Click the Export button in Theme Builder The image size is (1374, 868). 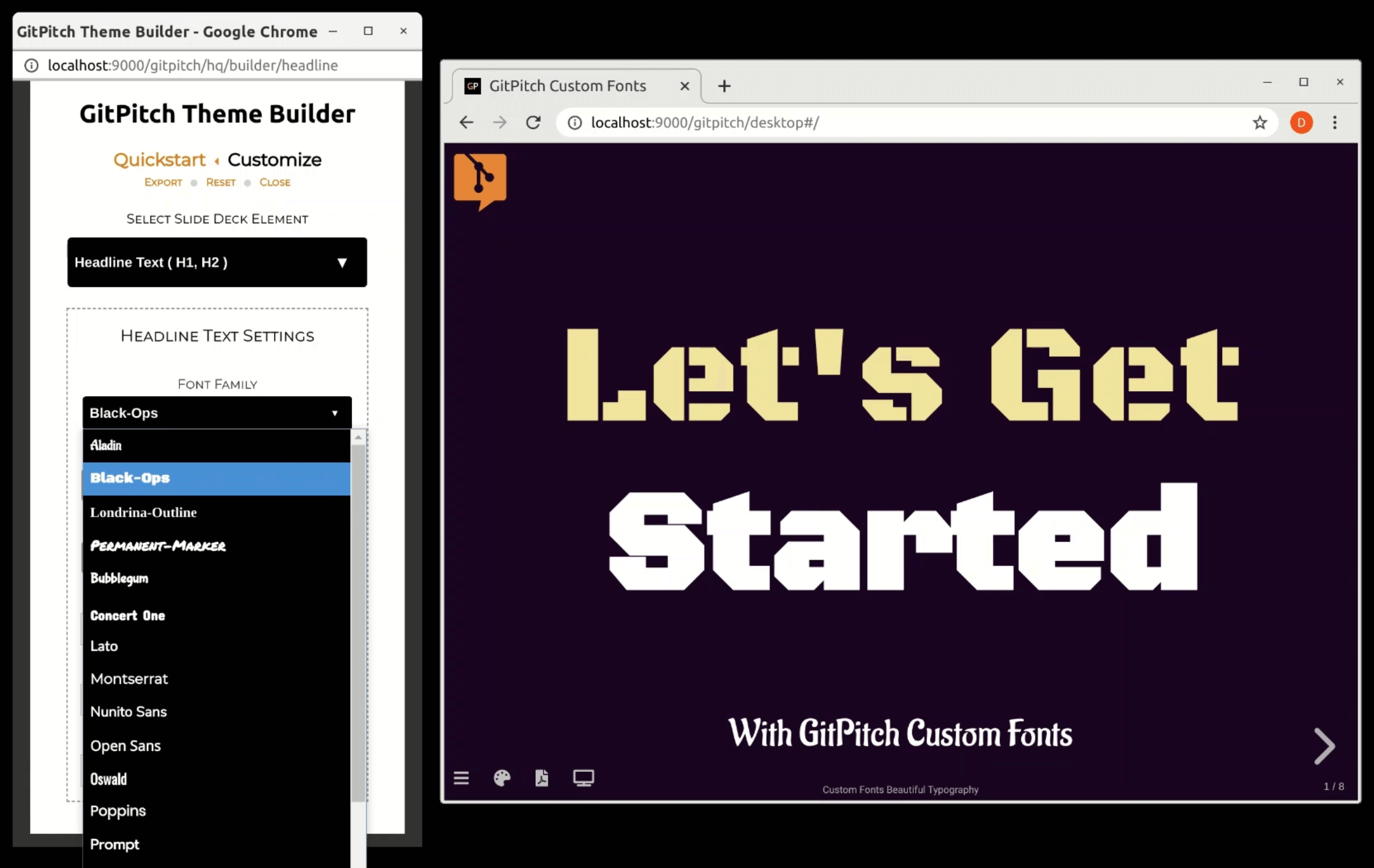[162, 181]
